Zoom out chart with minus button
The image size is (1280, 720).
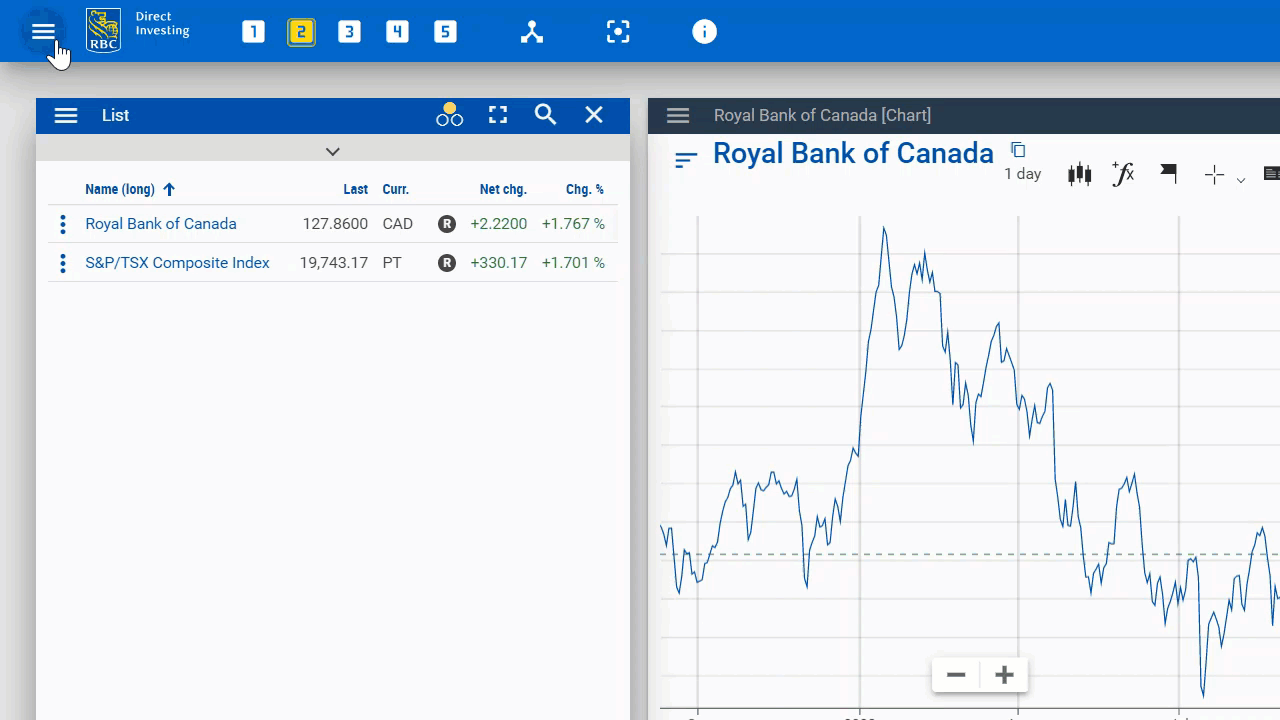(956, 675)
